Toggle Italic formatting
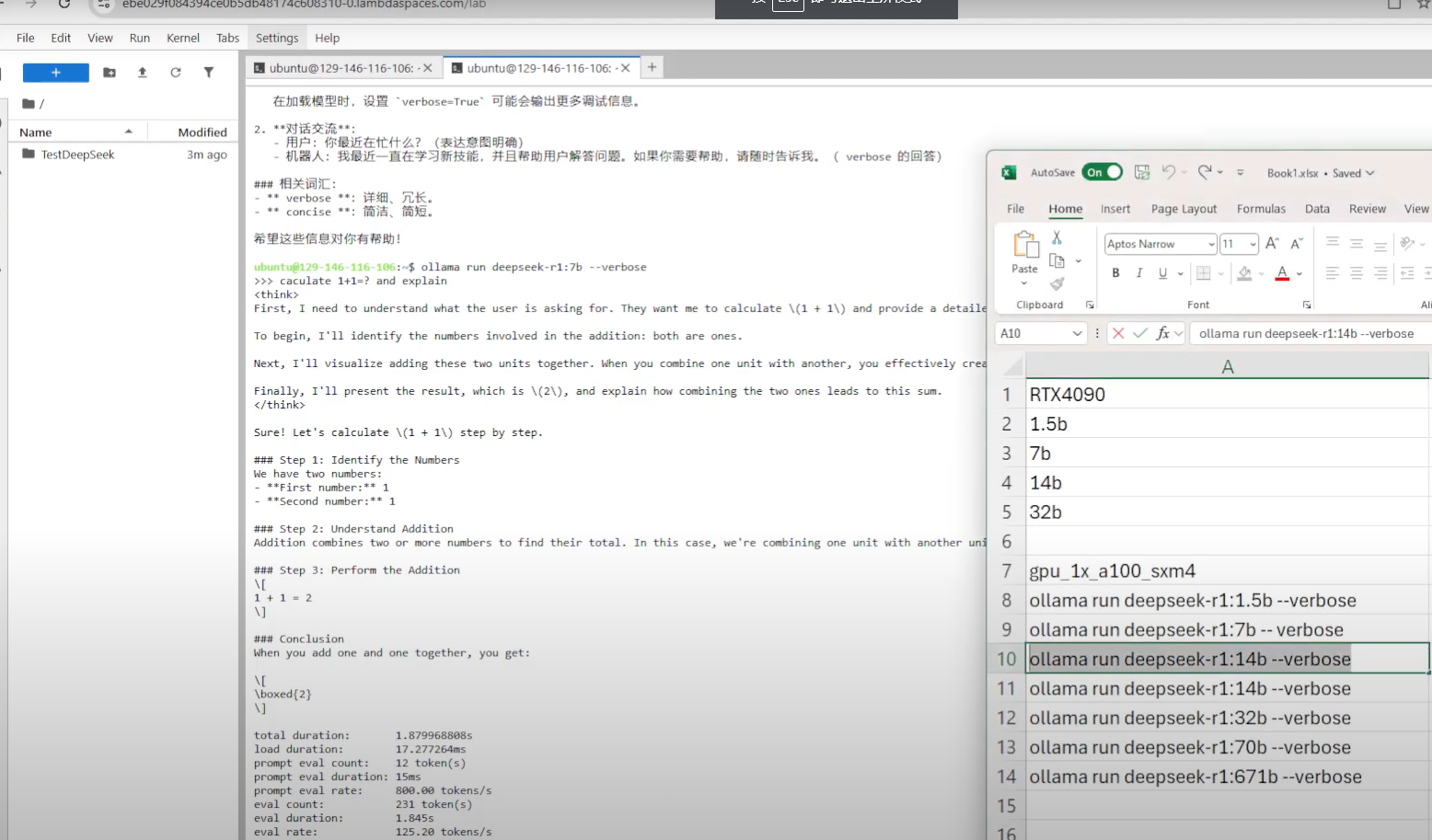1432x840 pixels. (x=1139, y=273)
